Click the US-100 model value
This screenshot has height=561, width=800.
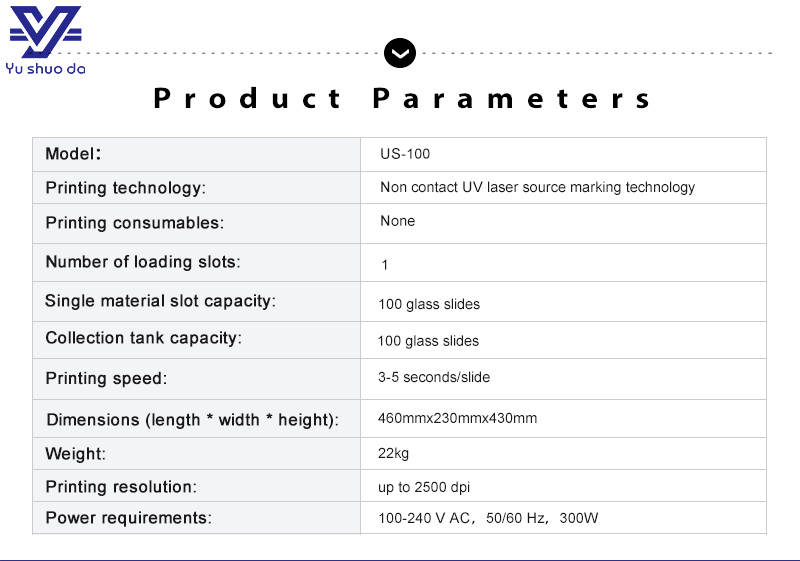tap(405, 154)
